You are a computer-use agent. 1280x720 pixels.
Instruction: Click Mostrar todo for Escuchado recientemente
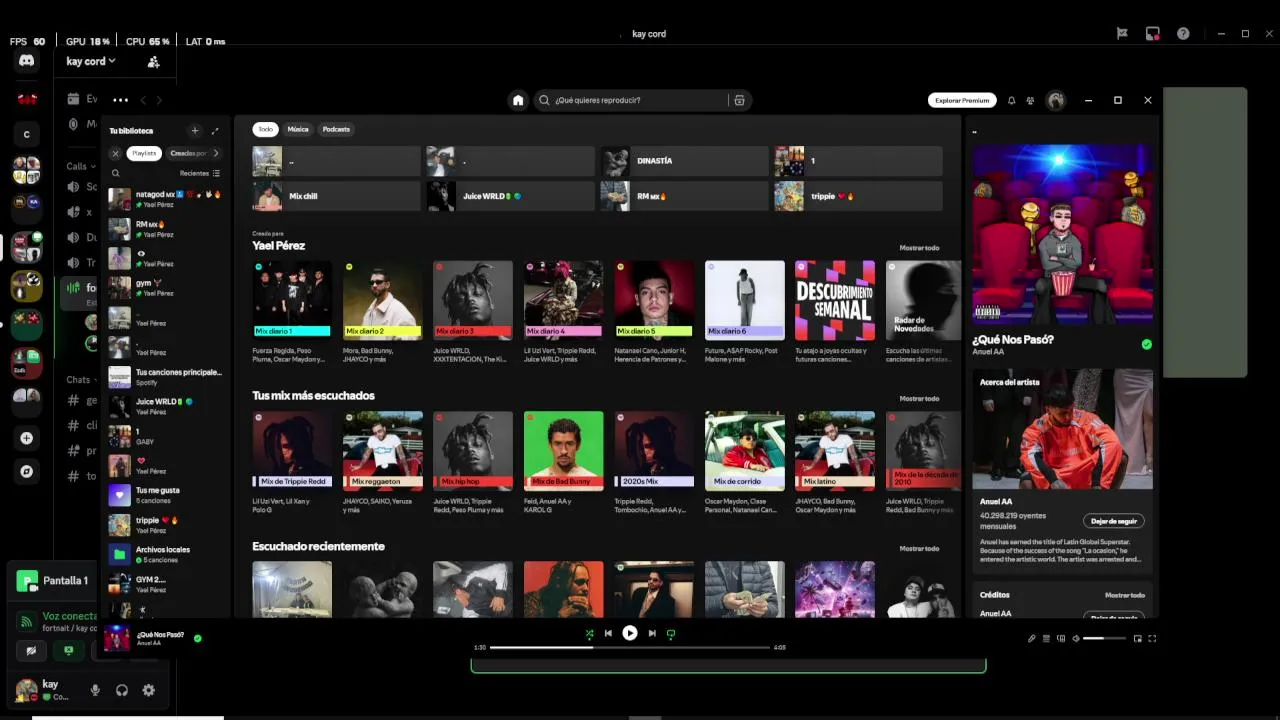pos(919,548)
